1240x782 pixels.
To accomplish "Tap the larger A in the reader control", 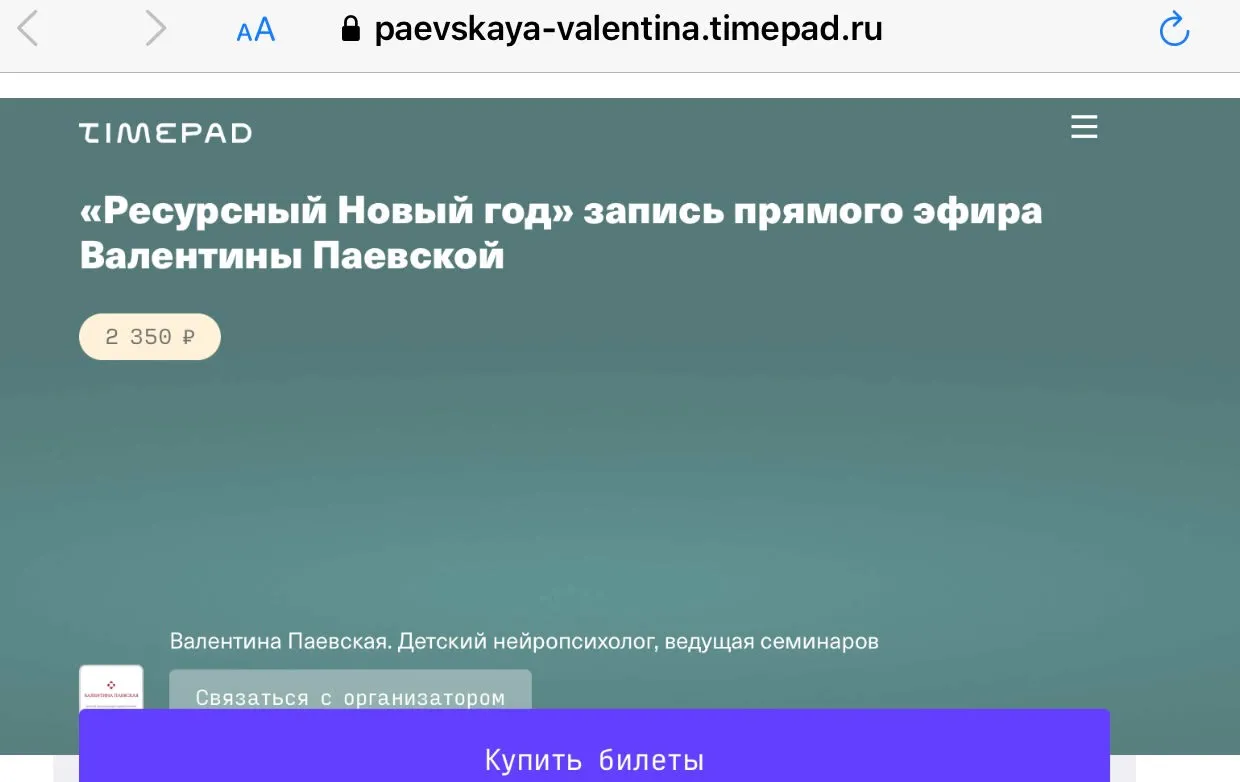I will click(264, 30).
